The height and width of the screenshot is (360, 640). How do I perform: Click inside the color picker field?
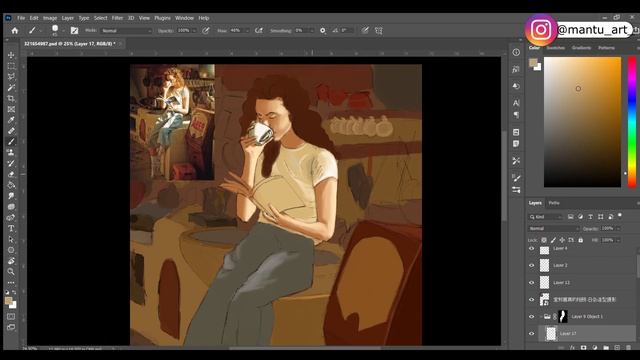[x=582, y=122]
